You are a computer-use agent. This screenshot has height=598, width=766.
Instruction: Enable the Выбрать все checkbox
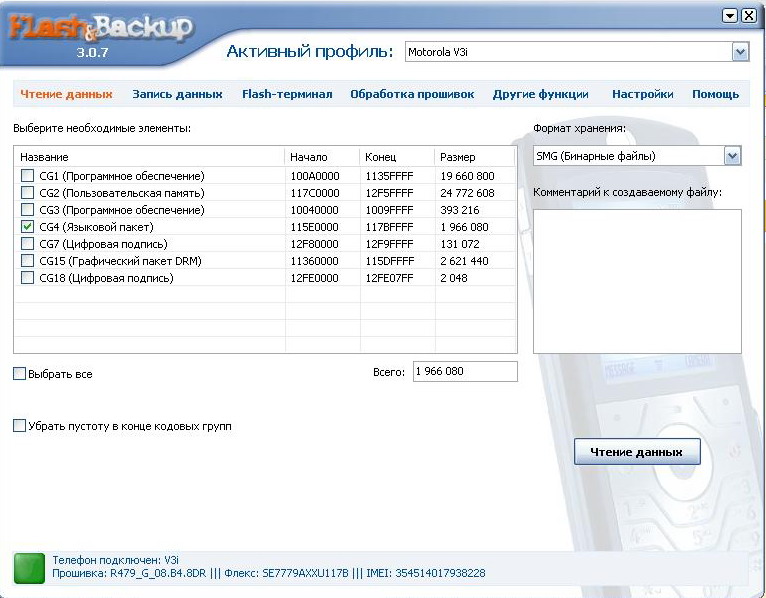point(19,374)
